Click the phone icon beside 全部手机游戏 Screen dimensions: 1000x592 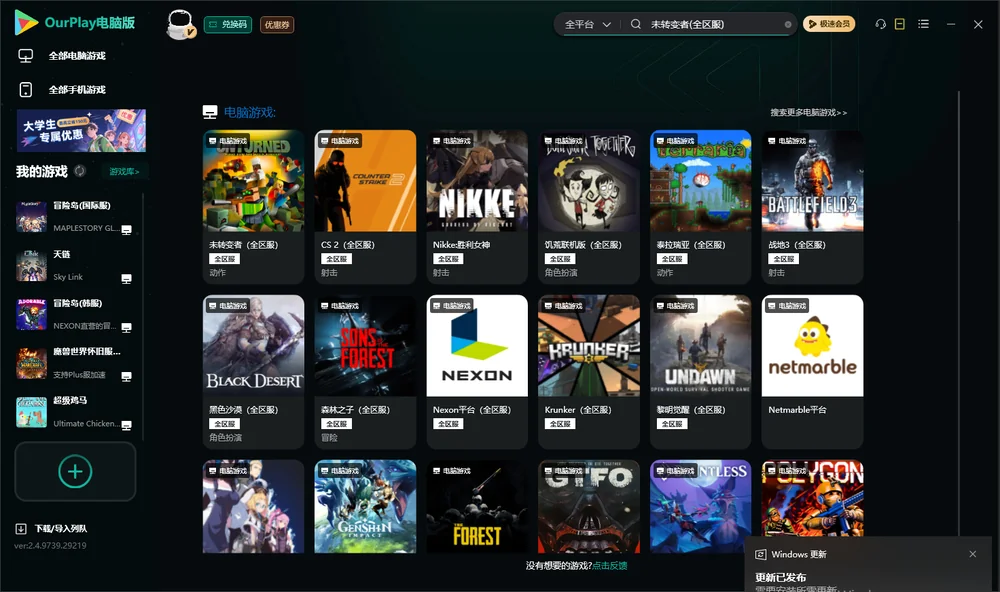[26, 90]
